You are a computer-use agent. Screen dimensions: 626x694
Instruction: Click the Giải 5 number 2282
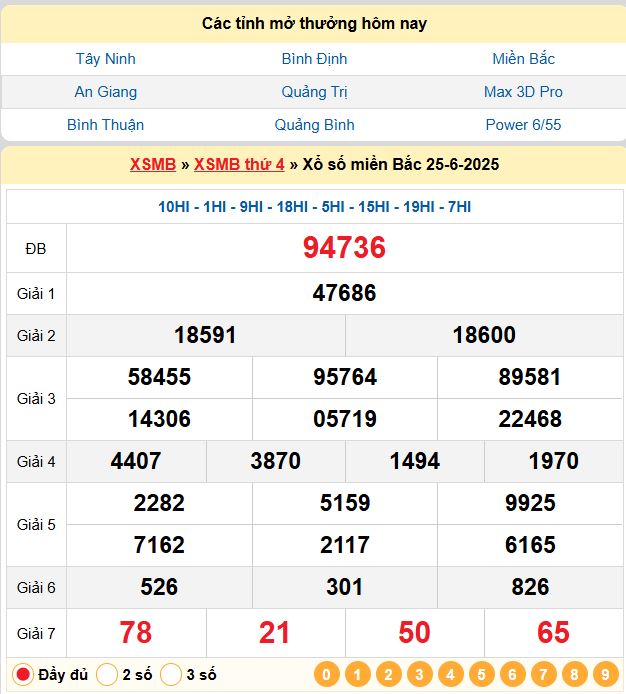pos(159,503)
